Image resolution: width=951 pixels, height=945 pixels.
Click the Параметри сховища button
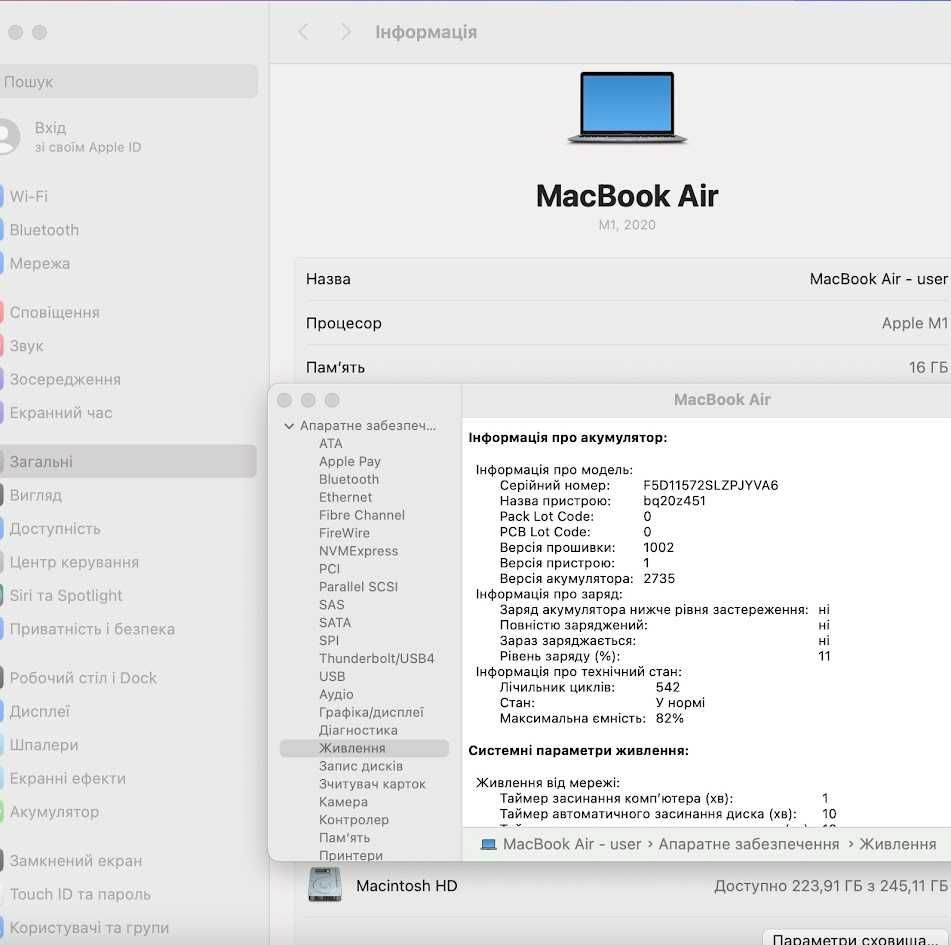point(857,938)
